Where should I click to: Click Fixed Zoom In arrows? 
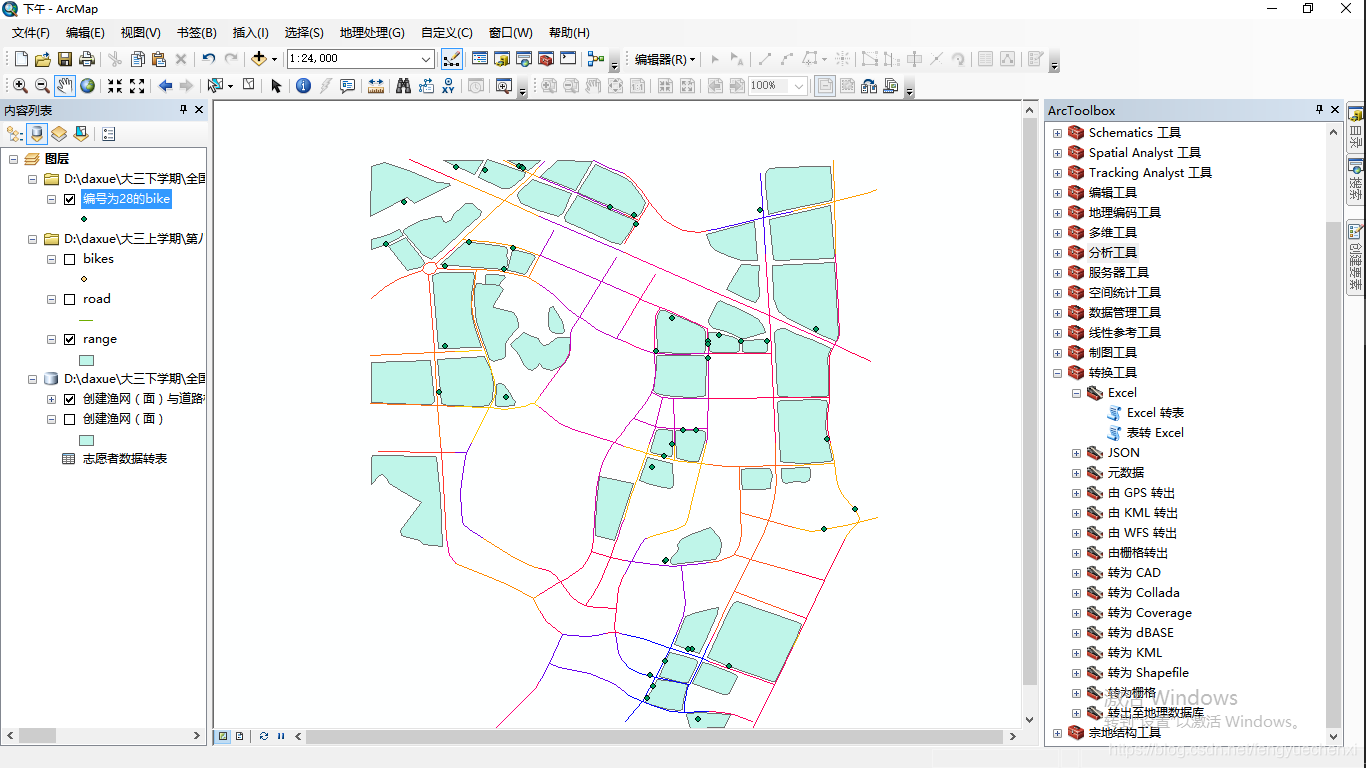[x=115, y=86]
